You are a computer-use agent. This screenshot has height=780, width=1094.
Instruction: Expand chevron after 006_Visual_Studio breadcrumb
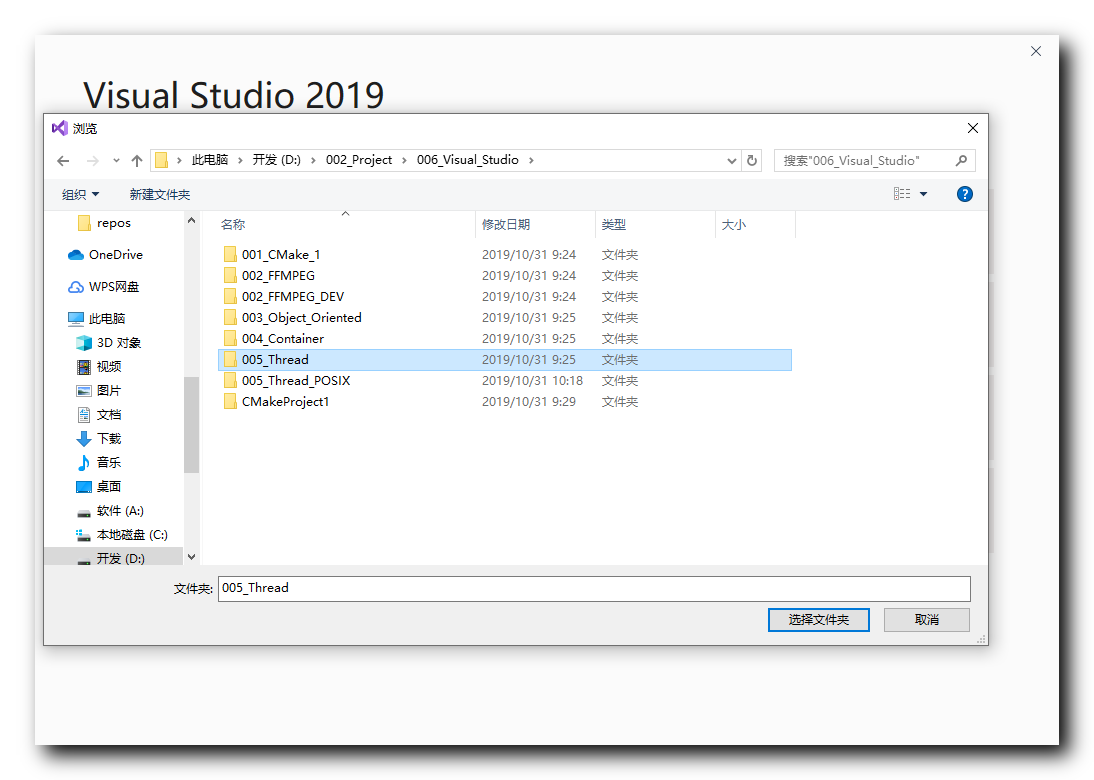tap(531, 160)
